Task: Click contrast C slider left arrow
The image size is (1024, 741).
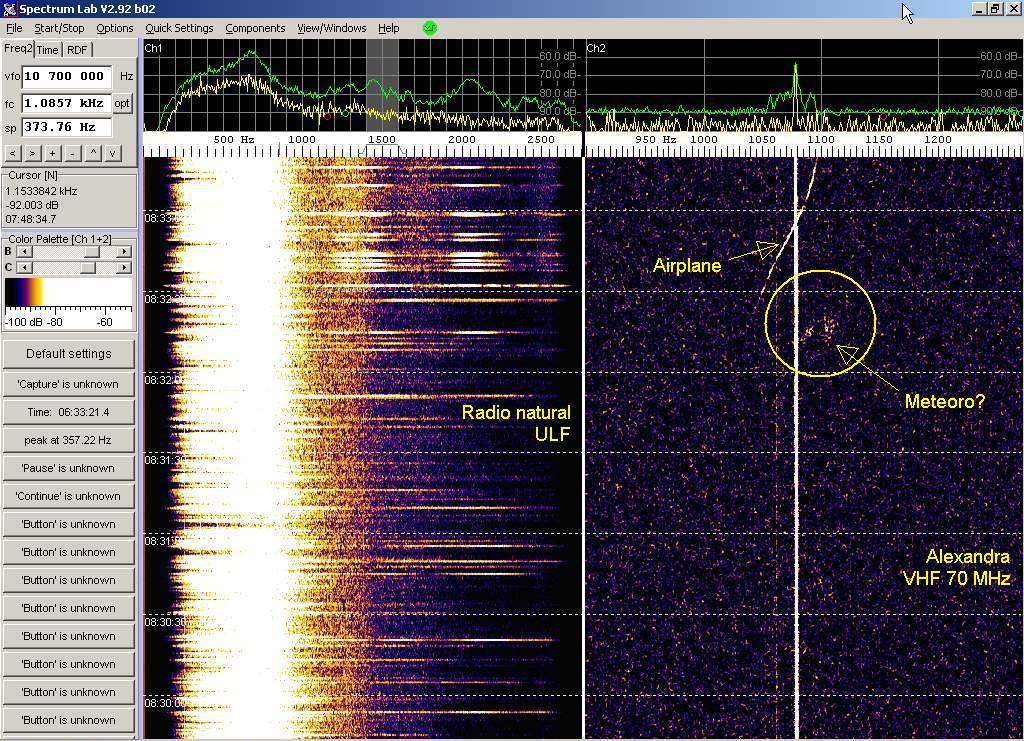Action: pyautogui.click(x=23, y=268)
